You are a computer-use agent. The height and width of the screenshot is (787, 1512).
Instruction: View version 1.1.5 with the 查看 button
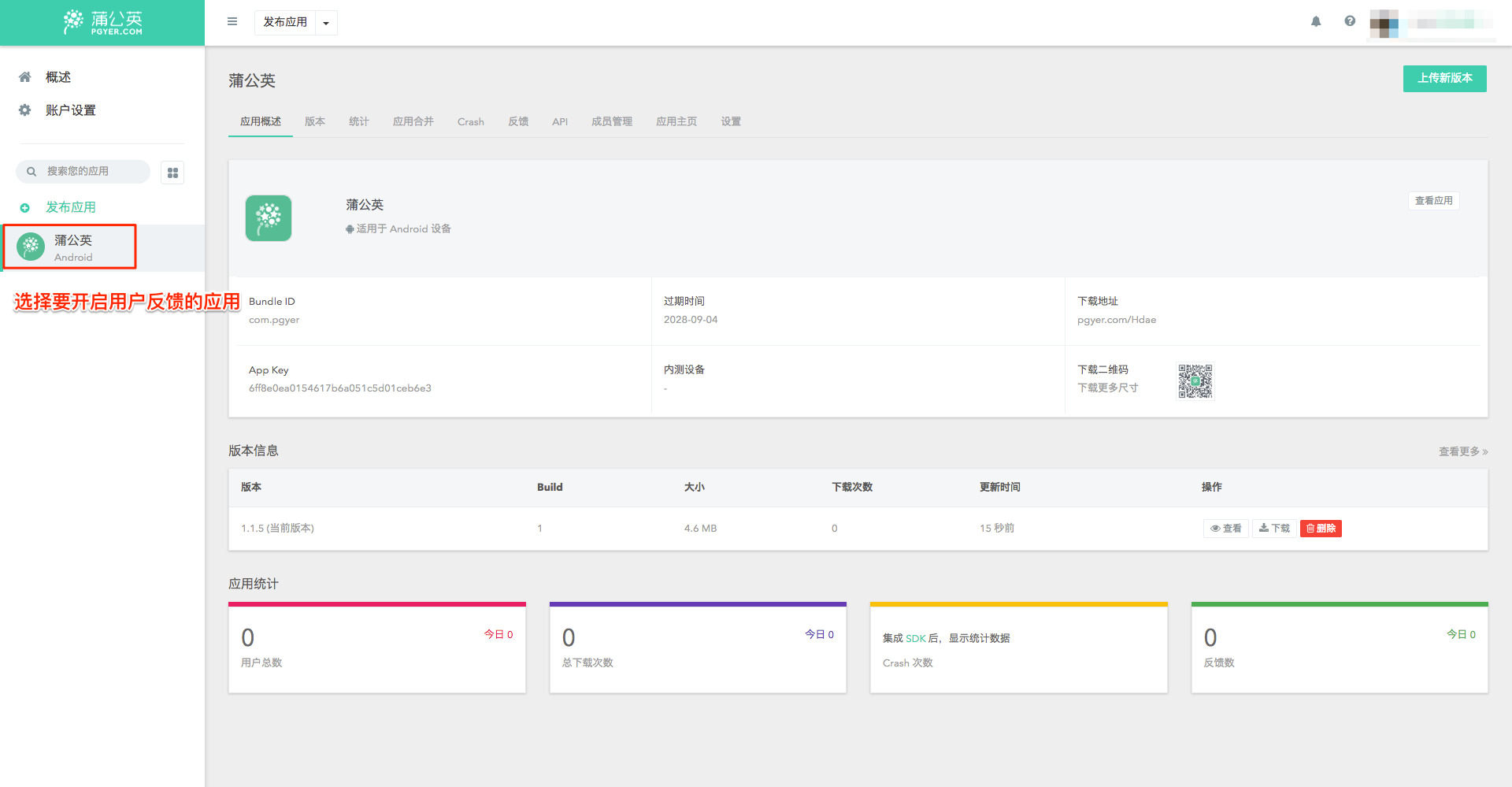tap(1225, 529)
